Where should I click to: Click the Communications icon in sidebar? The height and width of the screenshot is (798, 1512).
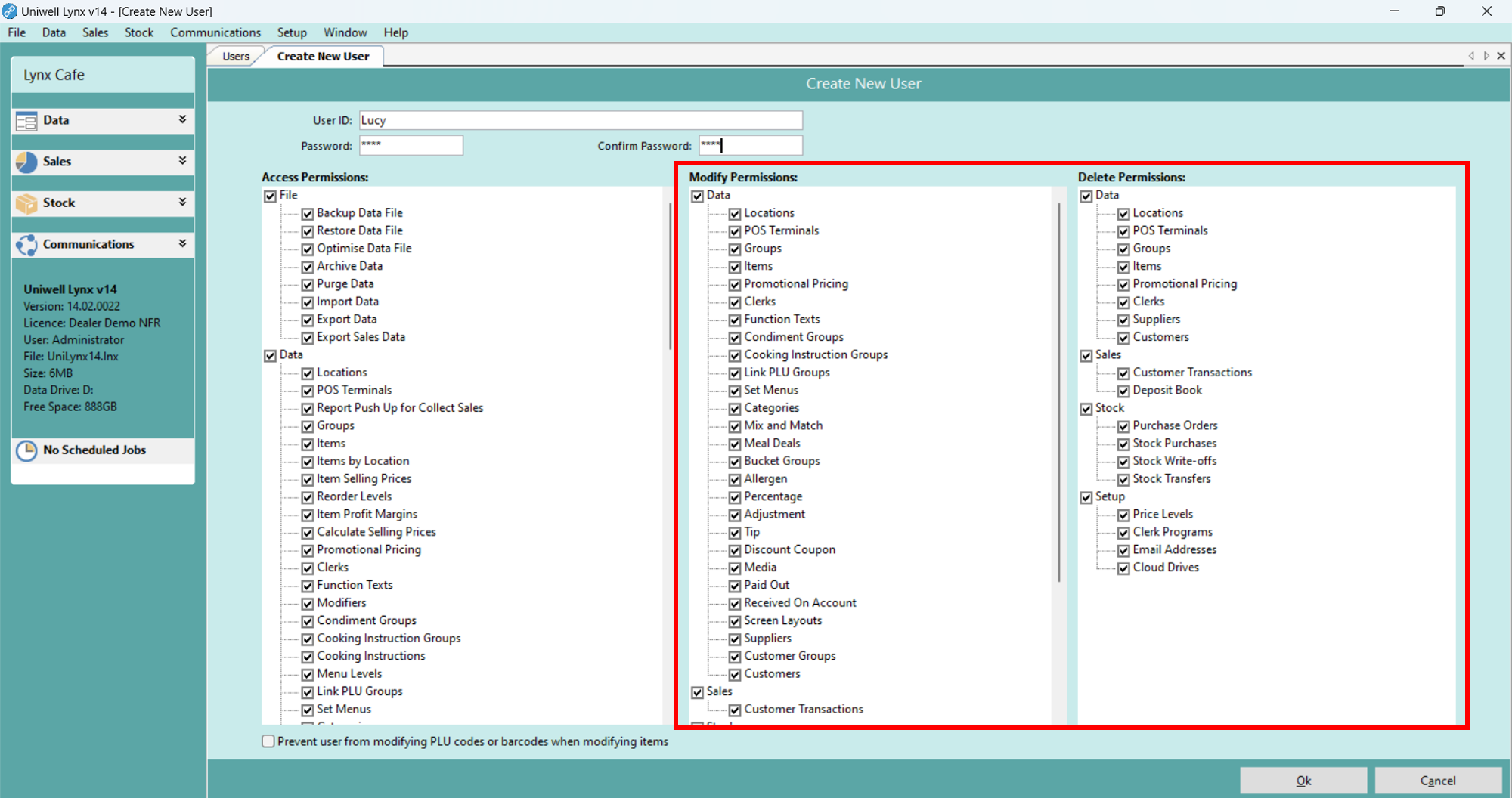pos(26,245)
